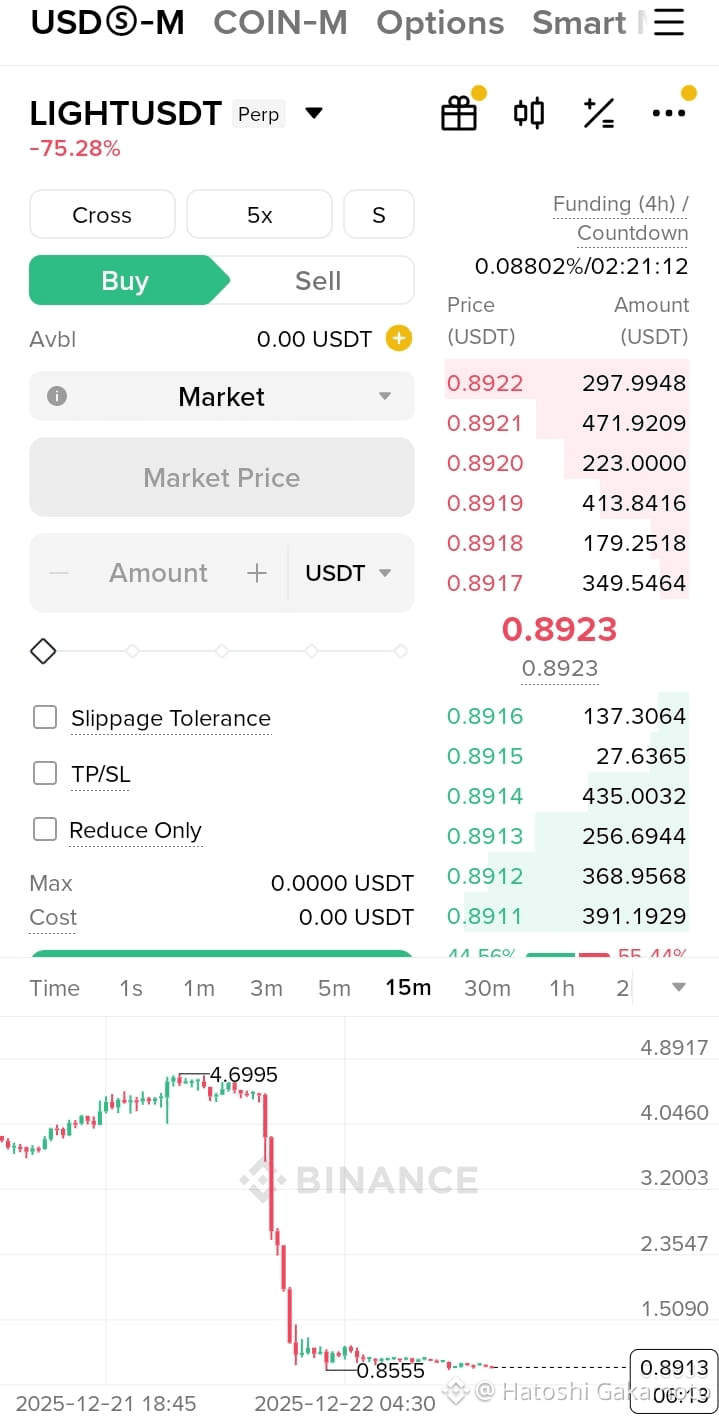
Task: Check the TP/SL checkbox
Action: click(x=45, y=773)
